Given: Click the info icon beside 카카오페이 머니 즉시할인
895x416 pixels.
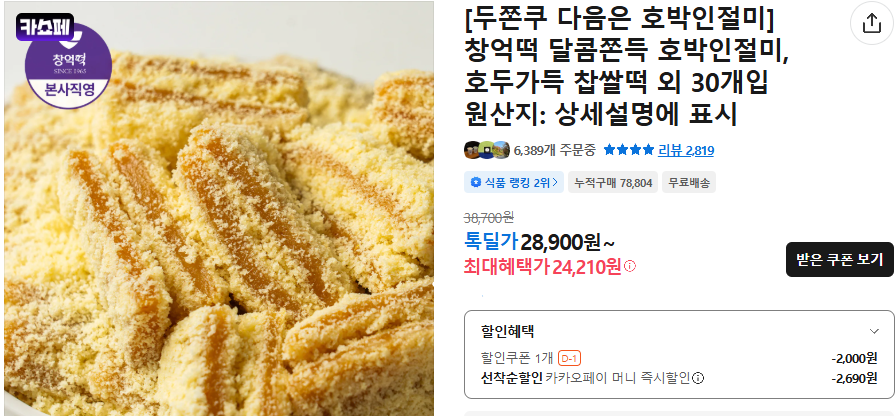Looking at the screenshot, I should pos(698,378).
